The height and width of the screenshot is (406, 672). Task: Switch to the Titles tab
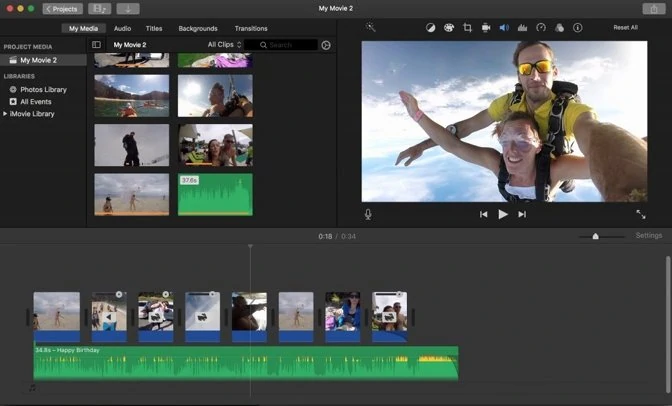pos(154,28)
